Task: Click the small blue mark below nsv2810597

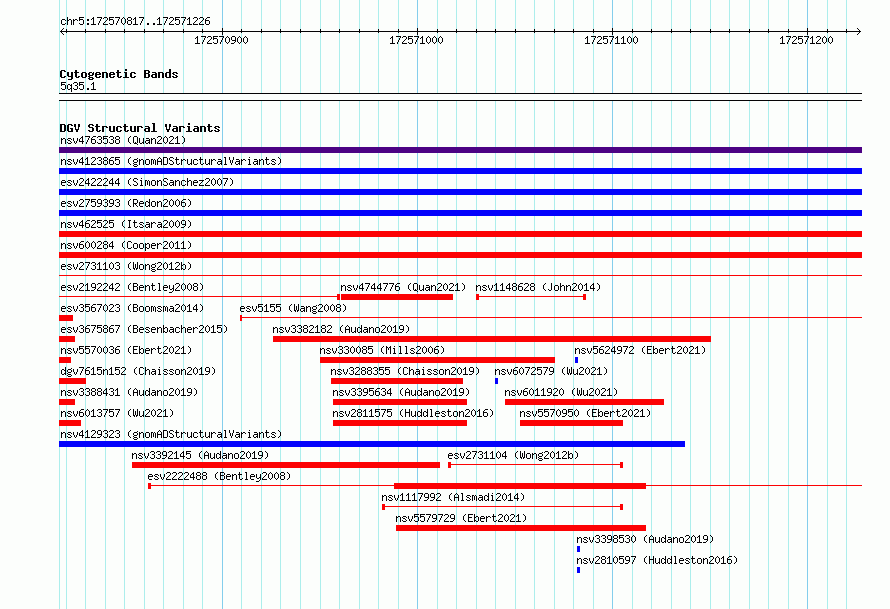Action: (578, 570)
